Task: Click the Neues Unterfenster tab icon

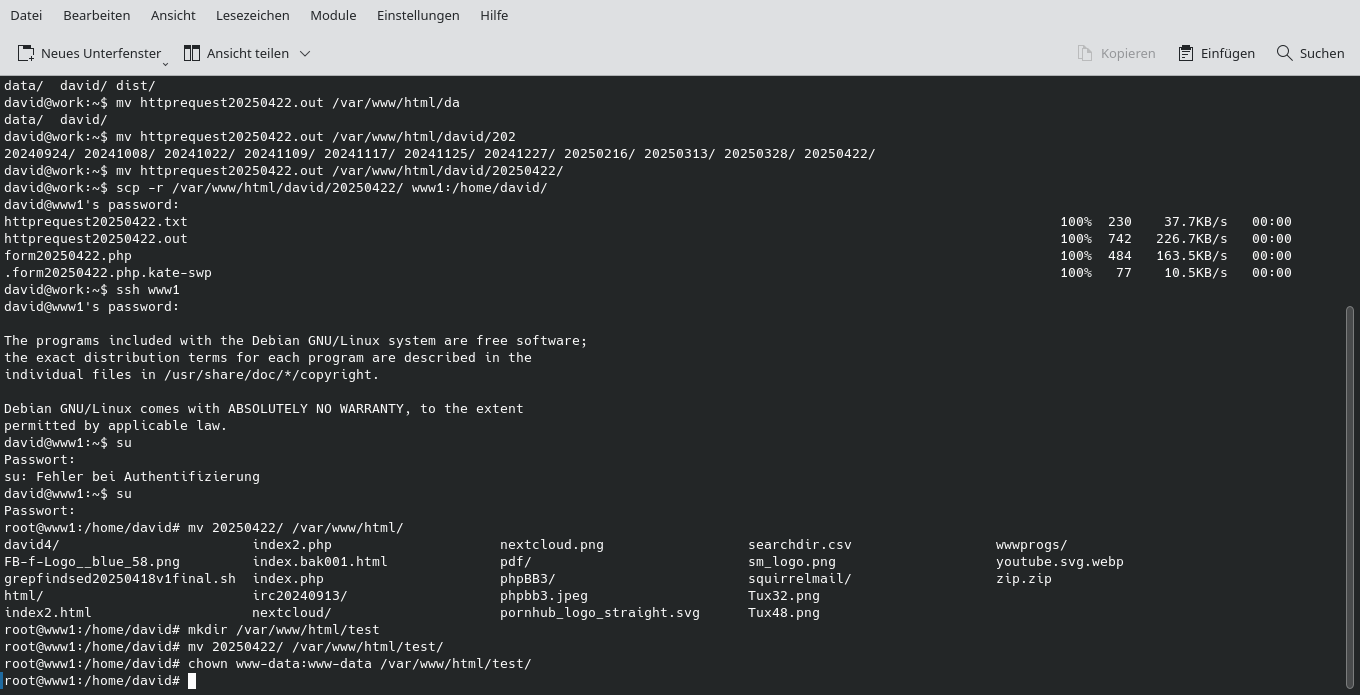Action: click(x=24, y=53)
